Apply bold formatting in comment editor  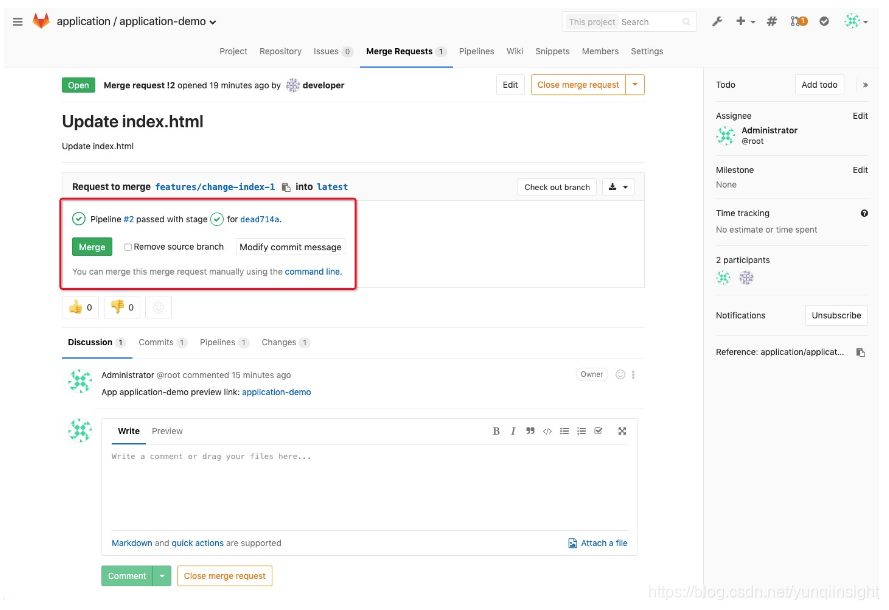(x=496, y=431)
